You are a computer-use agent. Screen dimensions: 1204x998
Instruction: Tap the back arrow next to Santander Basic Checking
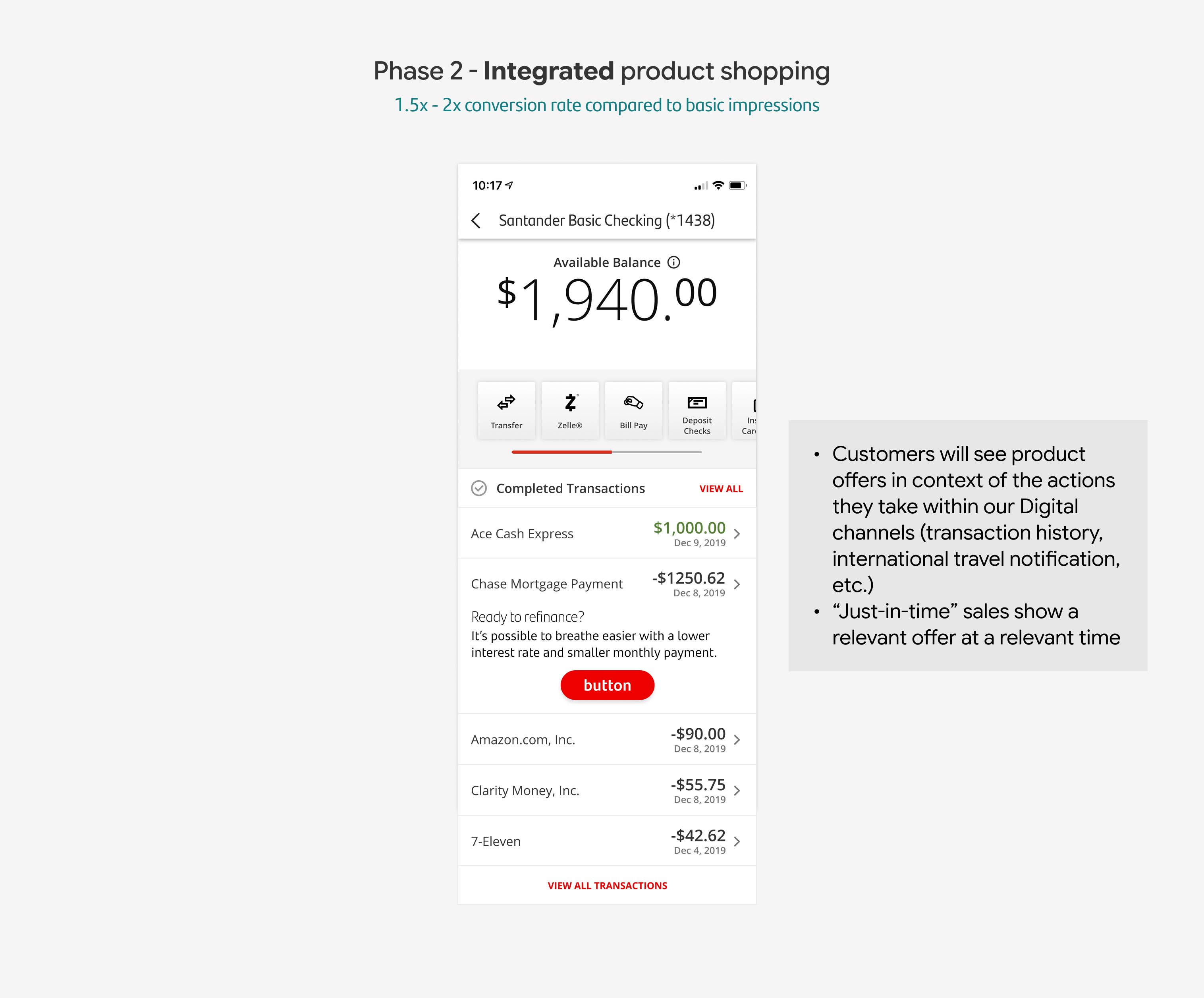point(477,220)
